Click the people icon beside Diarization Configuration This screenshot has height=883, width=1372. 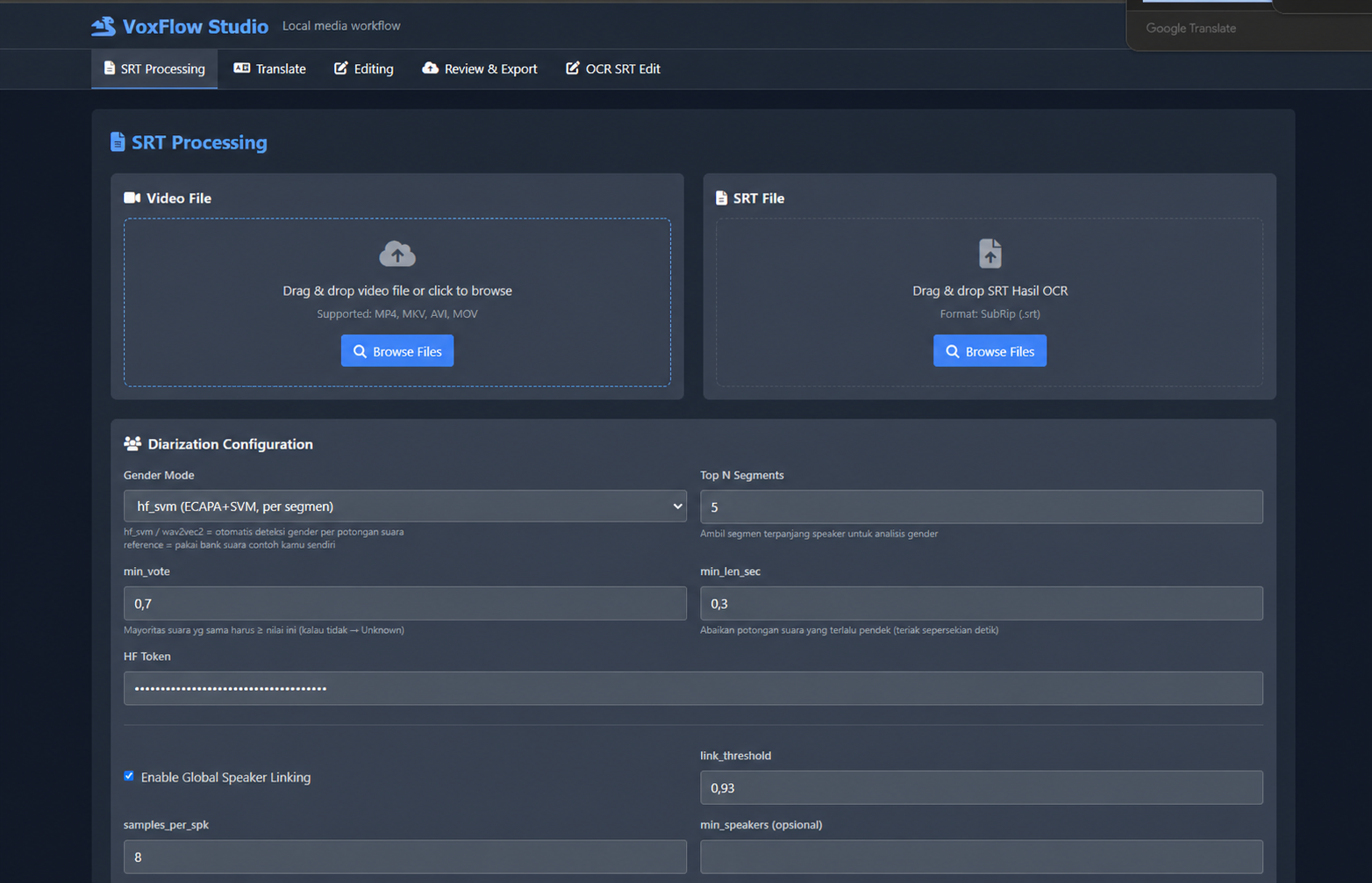pos(132,443)
